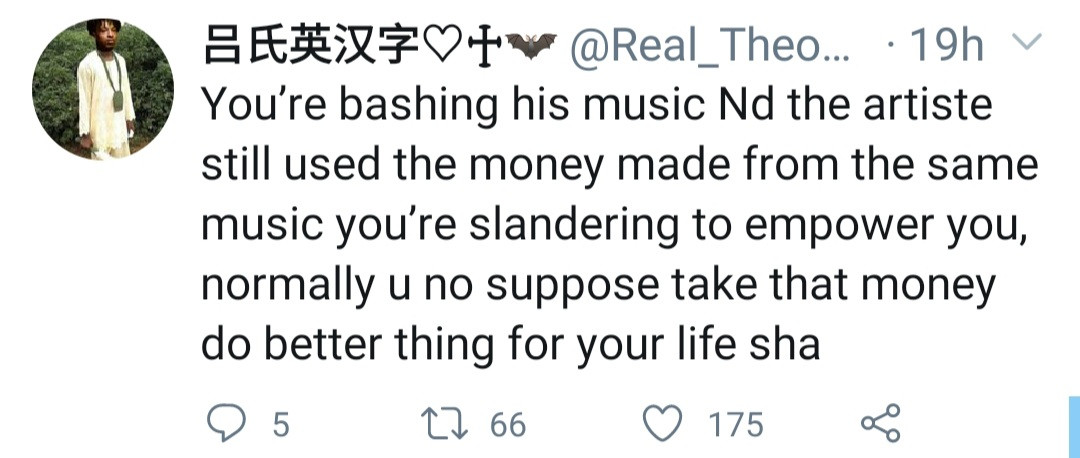The image size is (1080, 458).
Task: Like the tweet with the heart icon
Action: [x=662, y=424]
